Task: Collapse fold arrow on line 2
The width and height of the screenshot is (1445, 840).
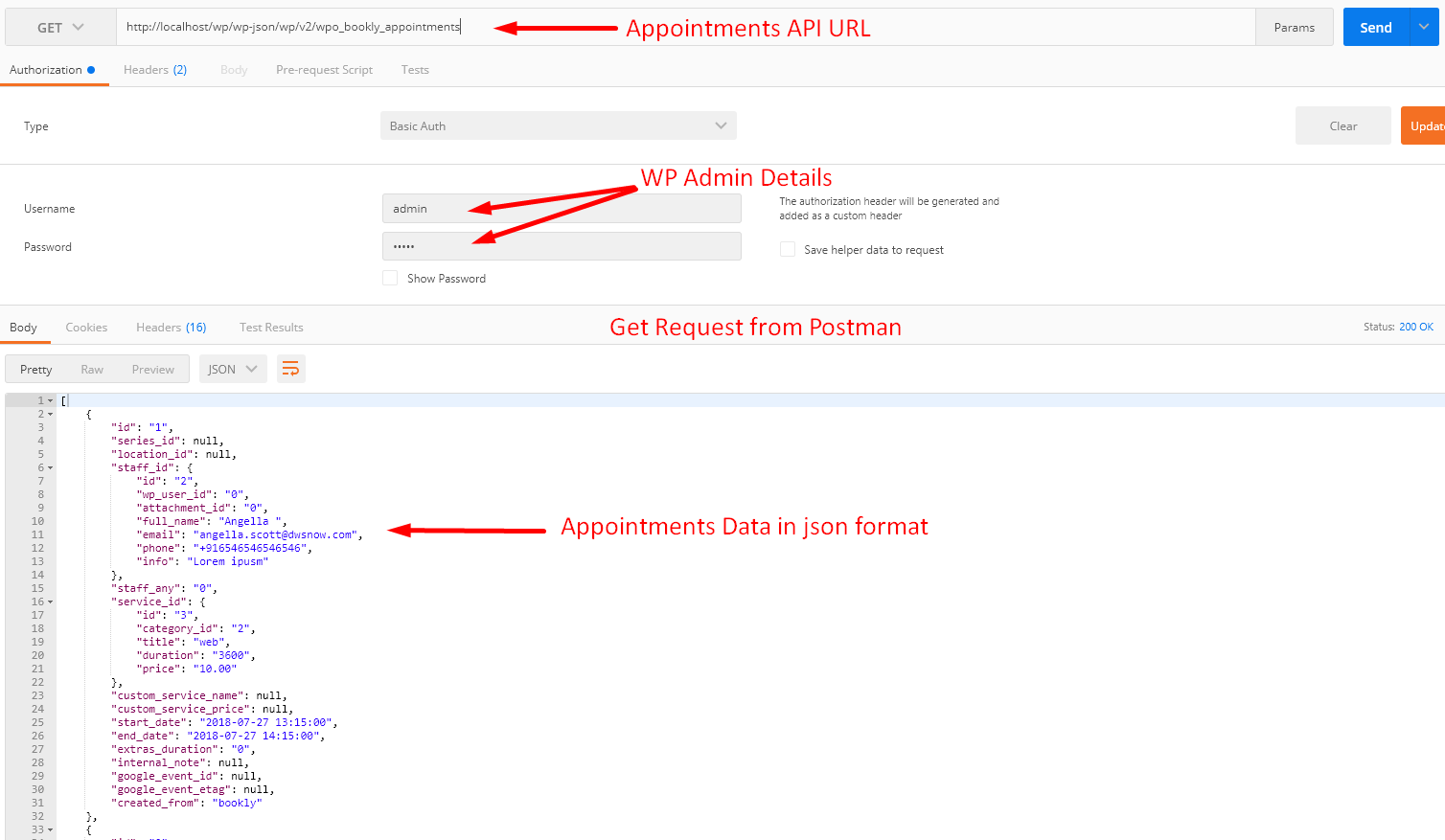Action: click(x=51, y=415)
